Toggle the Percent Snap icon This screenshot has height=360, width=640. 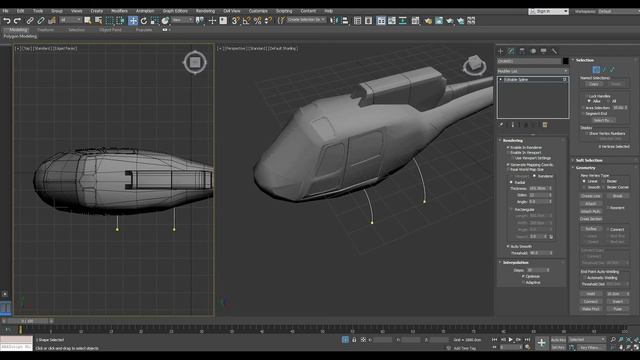click(258, 20)
